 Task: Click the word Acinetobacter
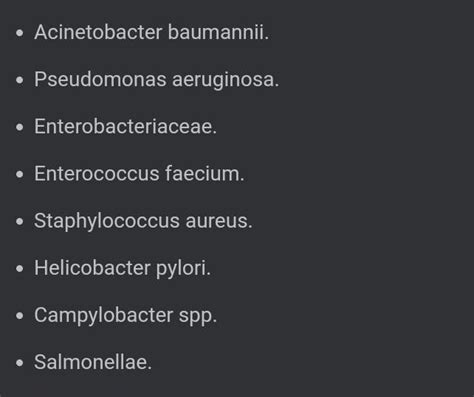pos(98,32)
